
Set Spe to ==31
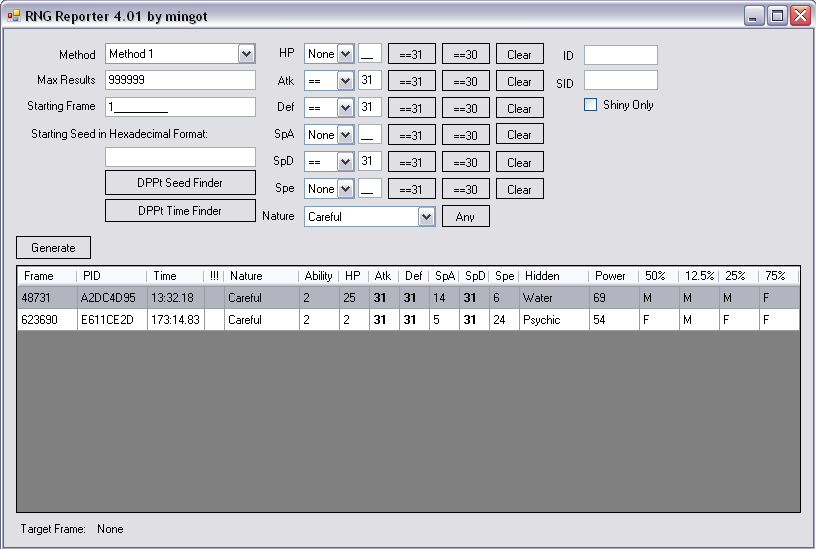pos(412,189)
